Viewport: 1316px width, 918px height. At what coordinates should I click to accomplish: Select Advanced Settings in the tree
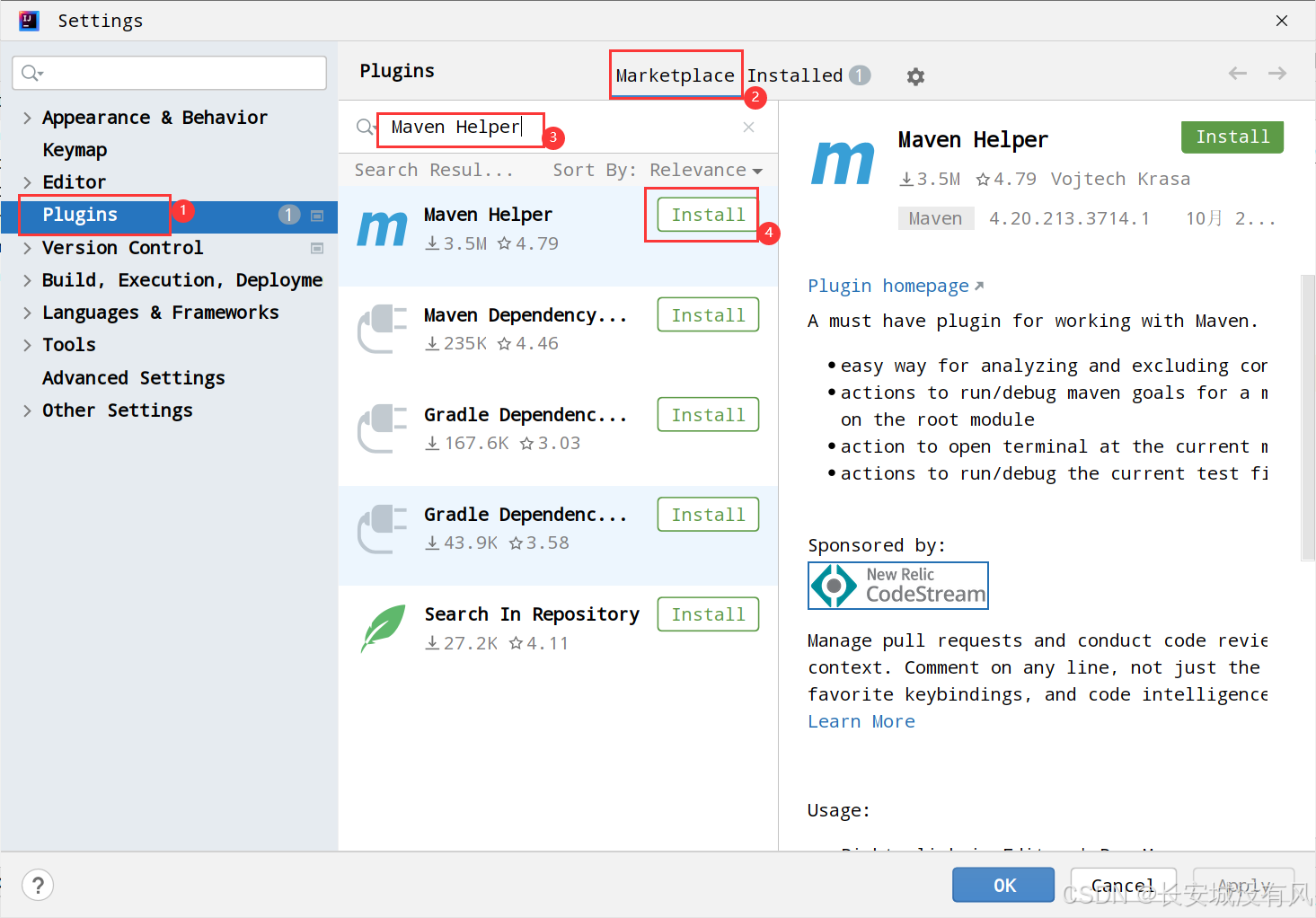(x=133, y=378)
